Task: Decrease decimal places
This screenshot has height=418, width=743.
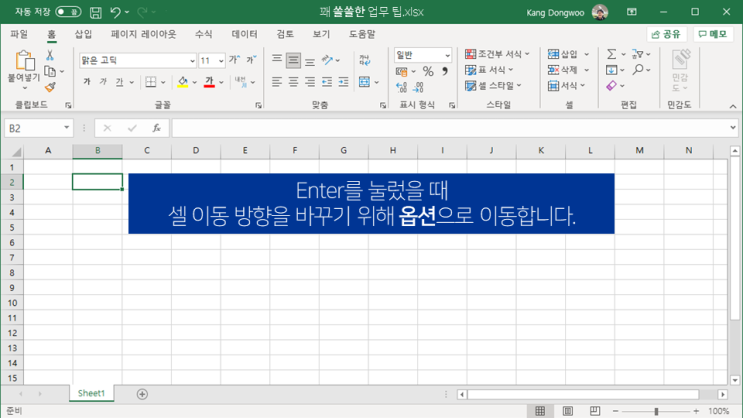Action: [x=418, y=87]
